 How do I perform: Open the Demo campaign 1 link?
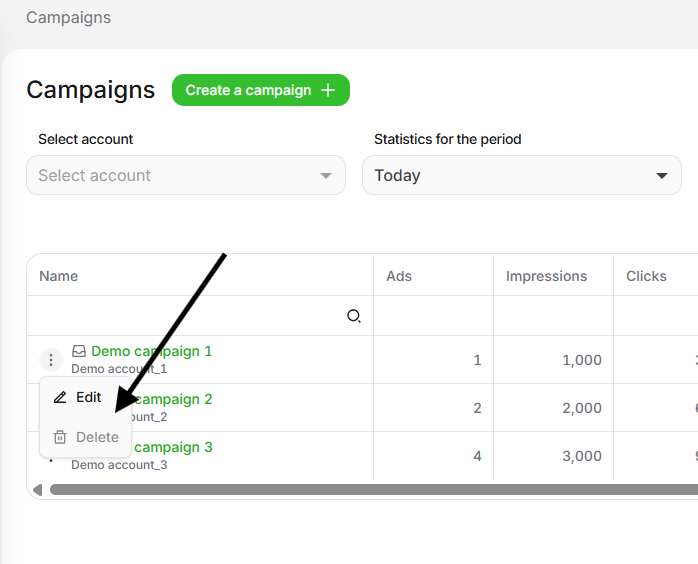pos(151,351)
